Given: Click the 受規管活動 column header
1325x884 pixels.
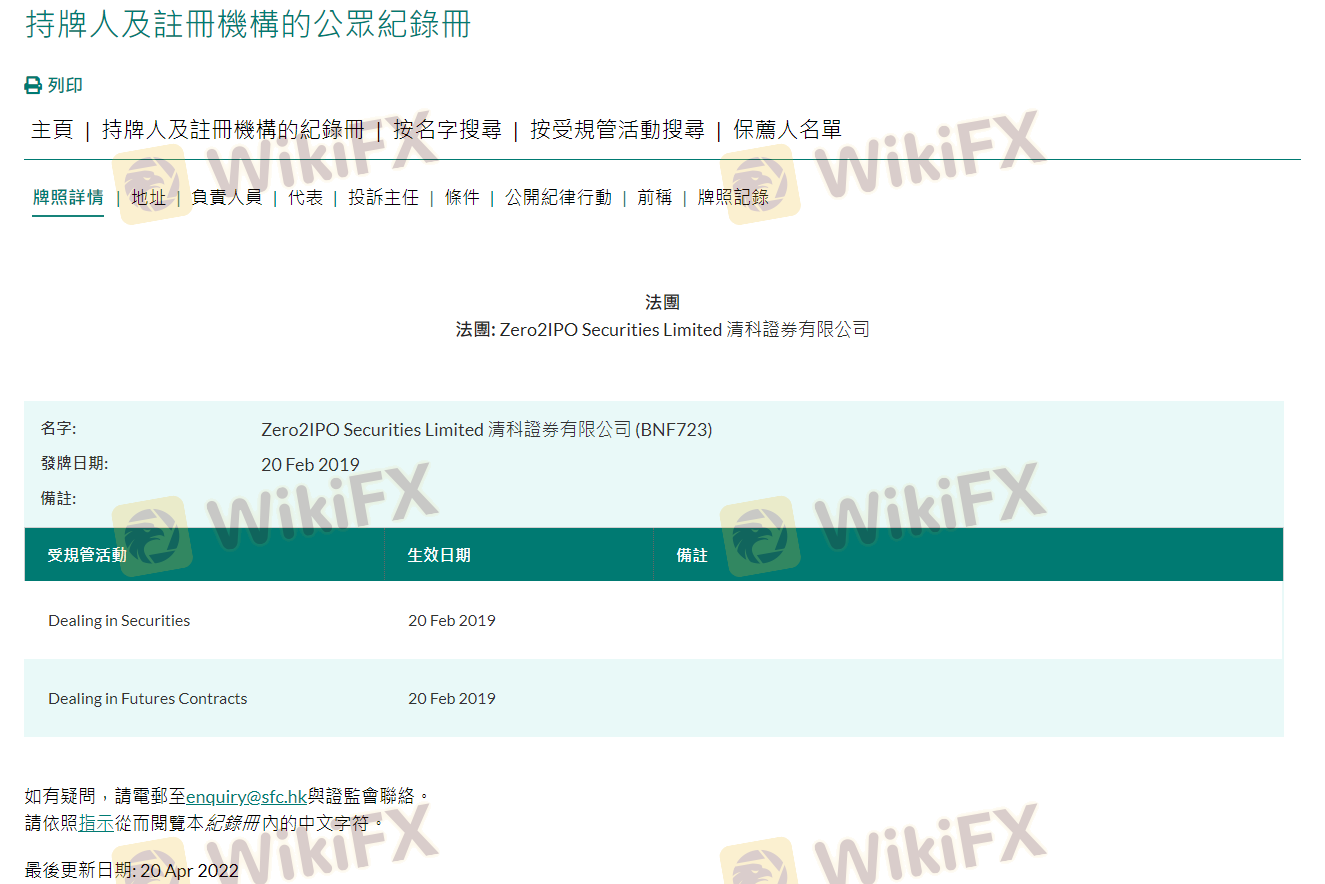Looking at the screenshot, I should pyautogui.click(x=87, y=555).
